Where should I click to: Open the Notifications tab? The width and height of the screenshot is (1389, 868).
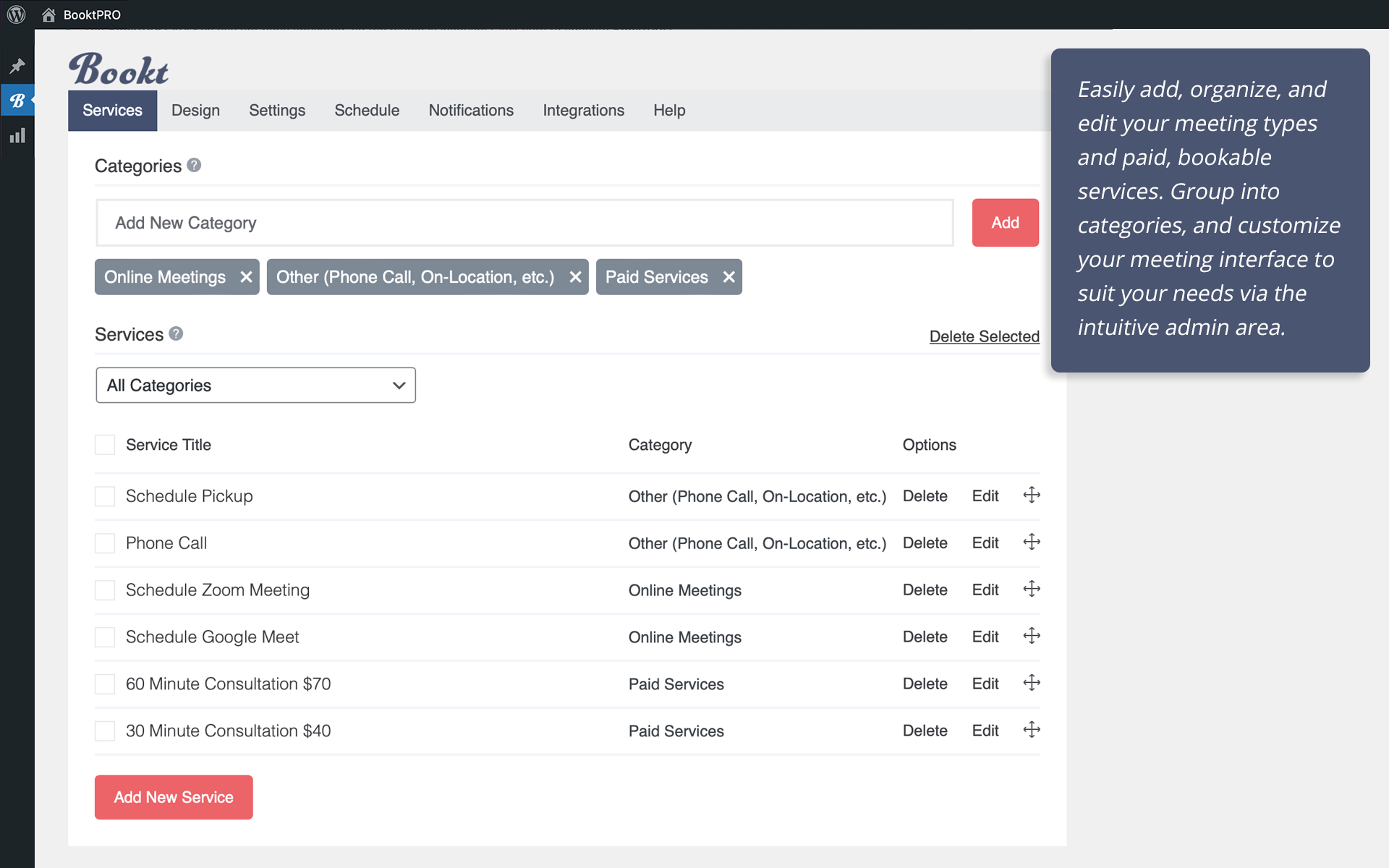(470, 110)
